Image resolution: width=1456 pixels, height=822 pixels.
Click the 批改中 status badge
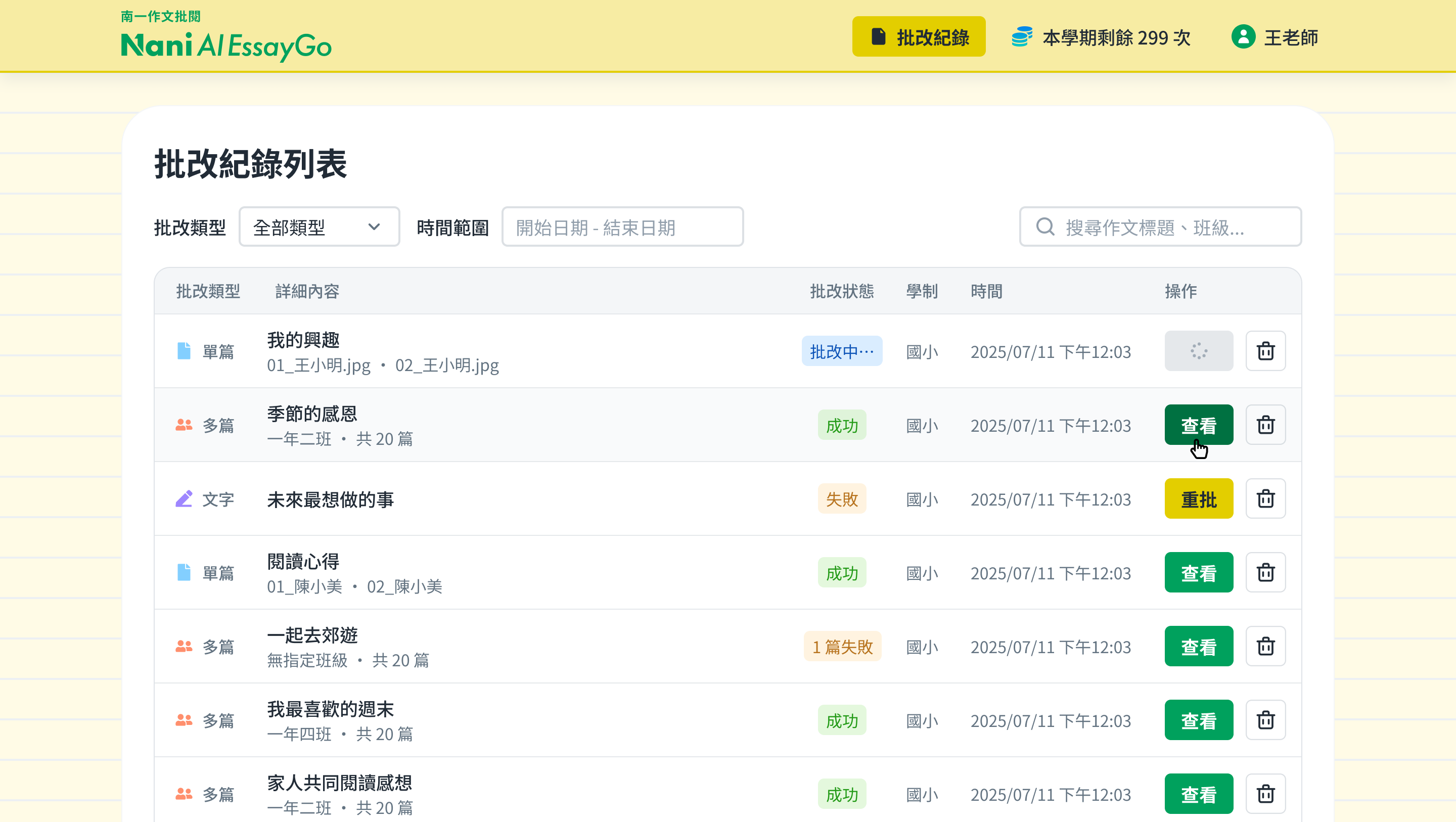click(842, 351)
